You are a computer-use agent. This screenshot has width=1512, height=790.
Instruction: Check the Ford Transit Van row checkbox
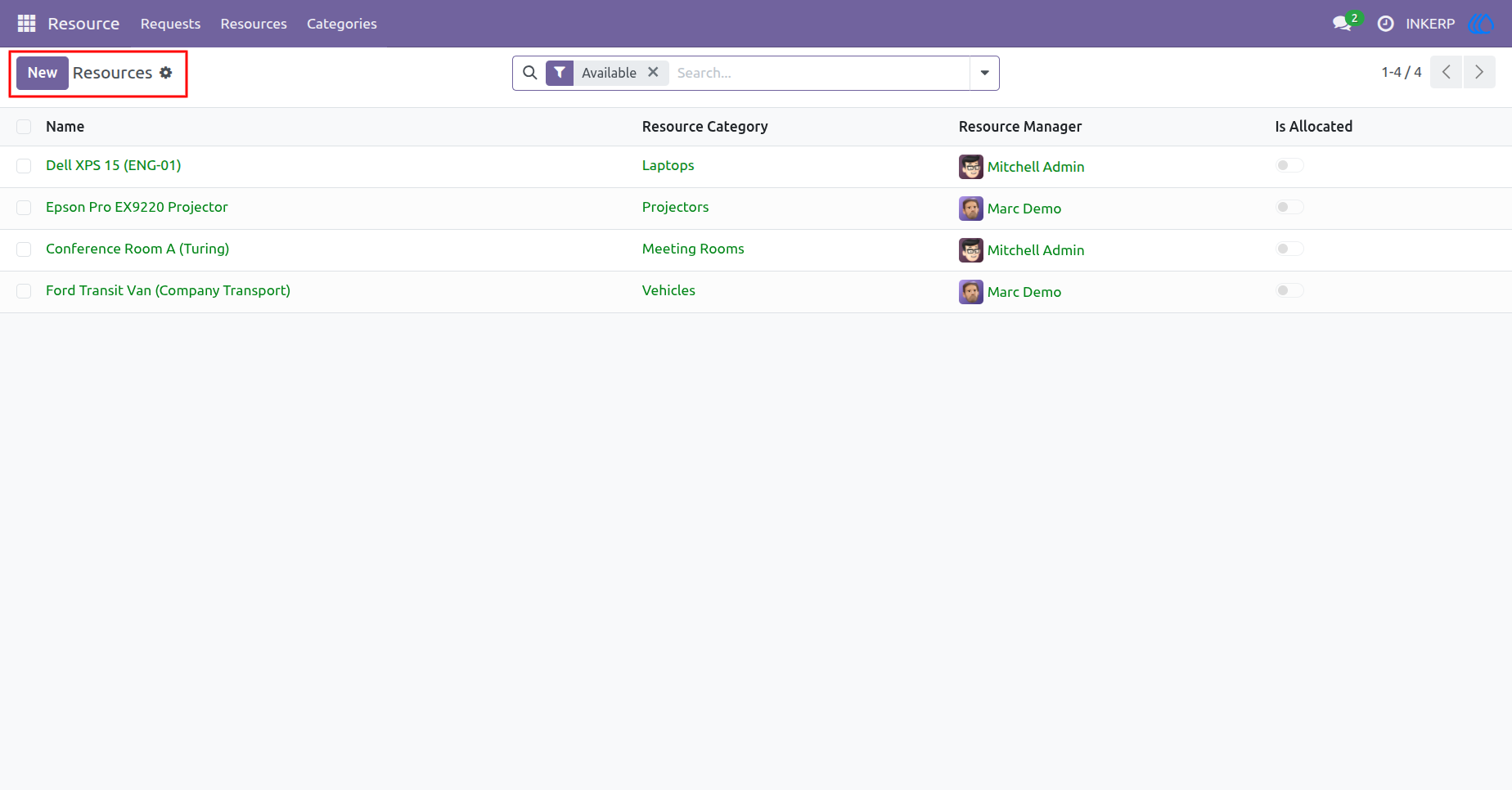coord(24,291)
